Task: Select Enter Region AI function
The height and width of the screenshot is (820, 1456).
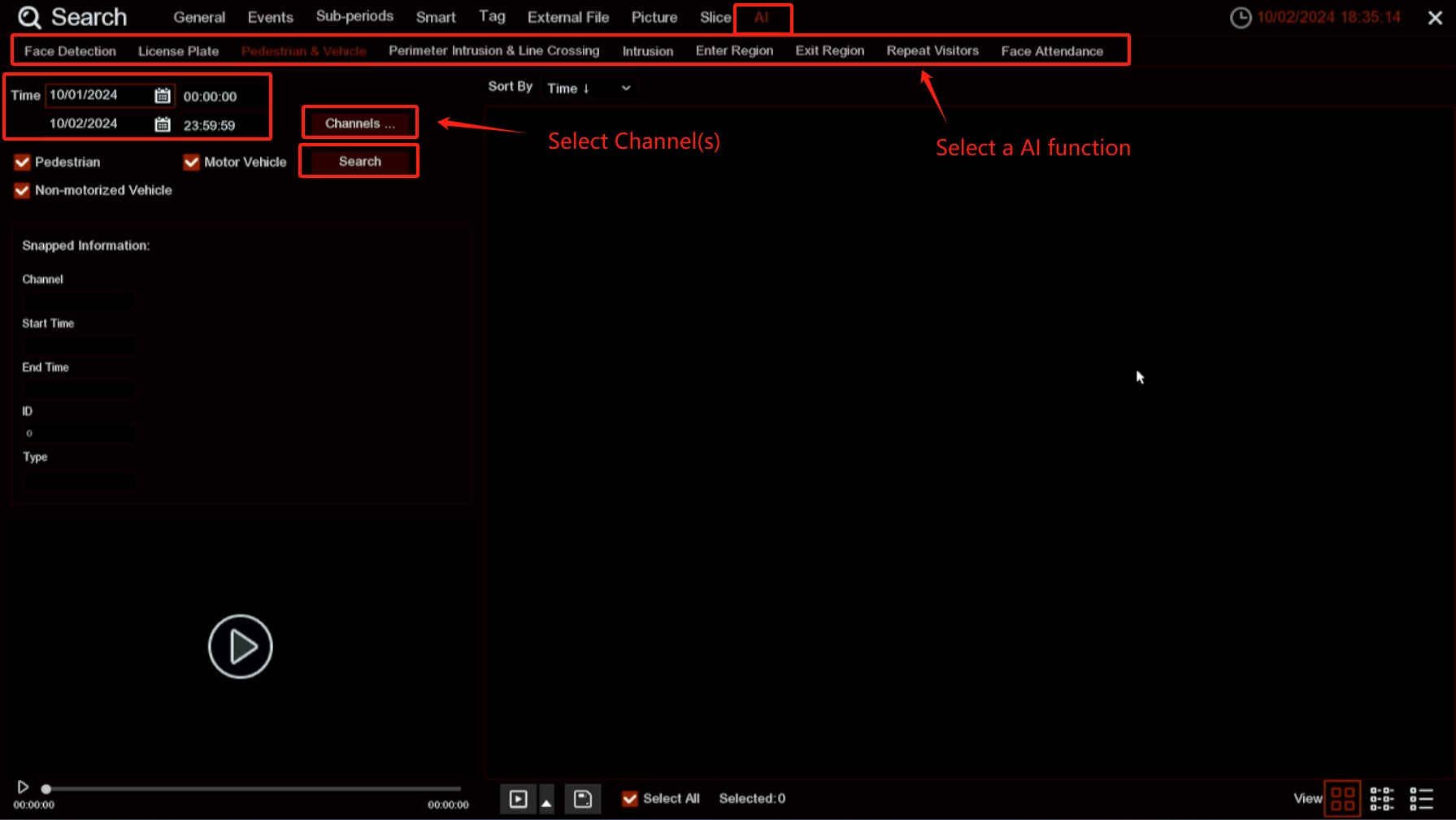Action: pyautogui.click(x=734, y=50)
